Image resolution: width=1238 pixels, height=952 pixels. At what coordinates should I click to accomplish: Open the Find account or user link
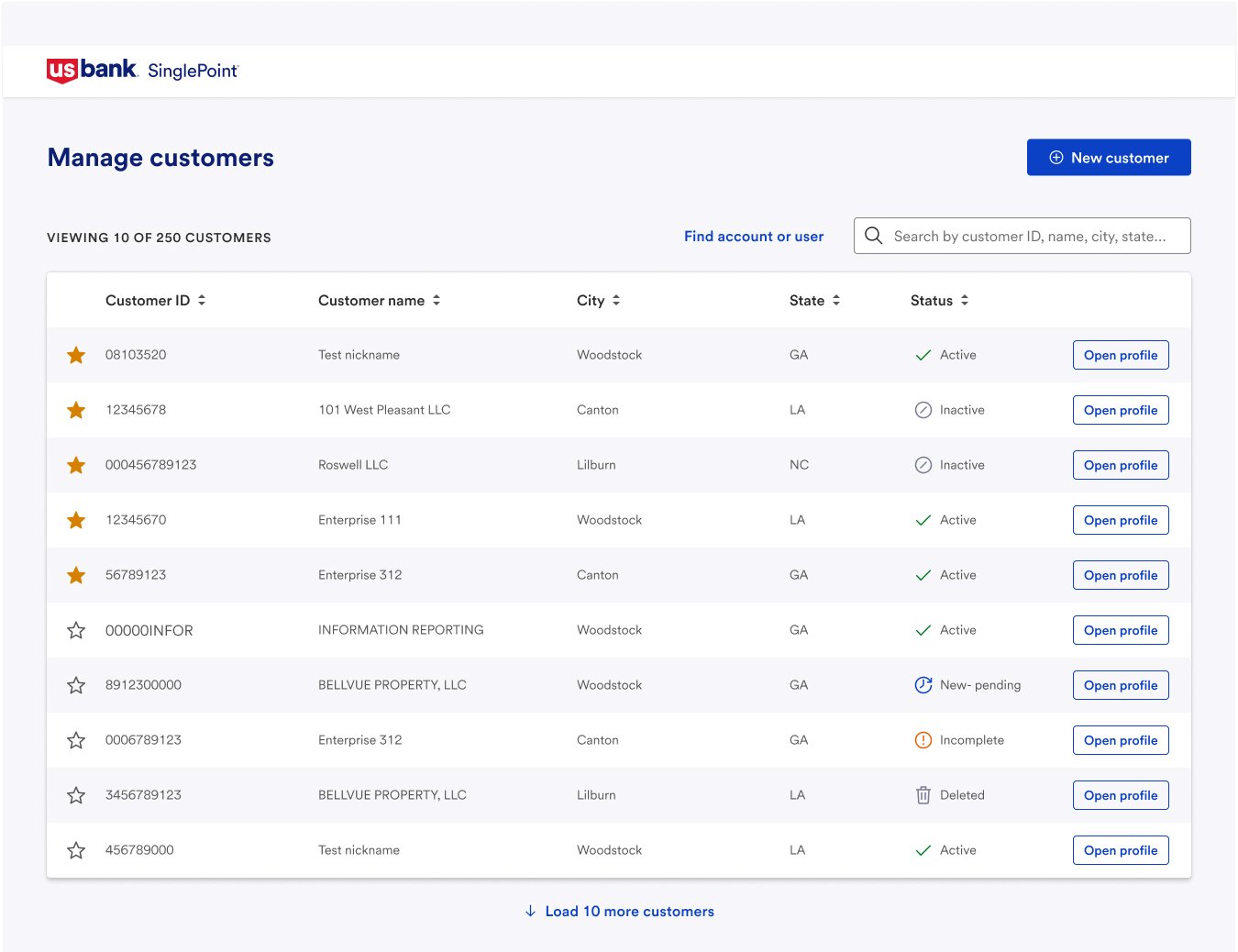coord(754,237)
